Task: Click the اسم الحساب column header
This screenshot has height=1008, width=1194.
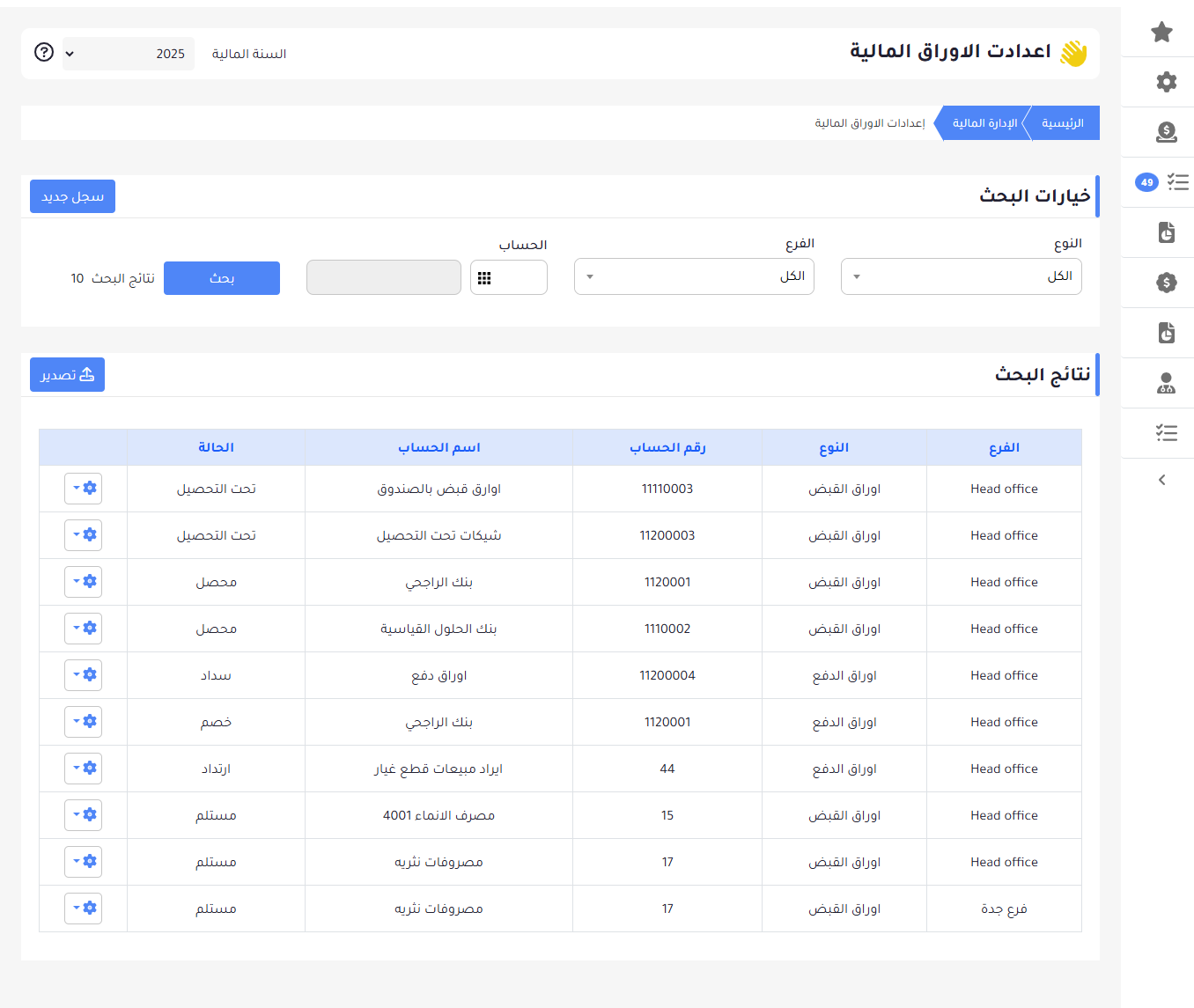Action: [439, 447]
